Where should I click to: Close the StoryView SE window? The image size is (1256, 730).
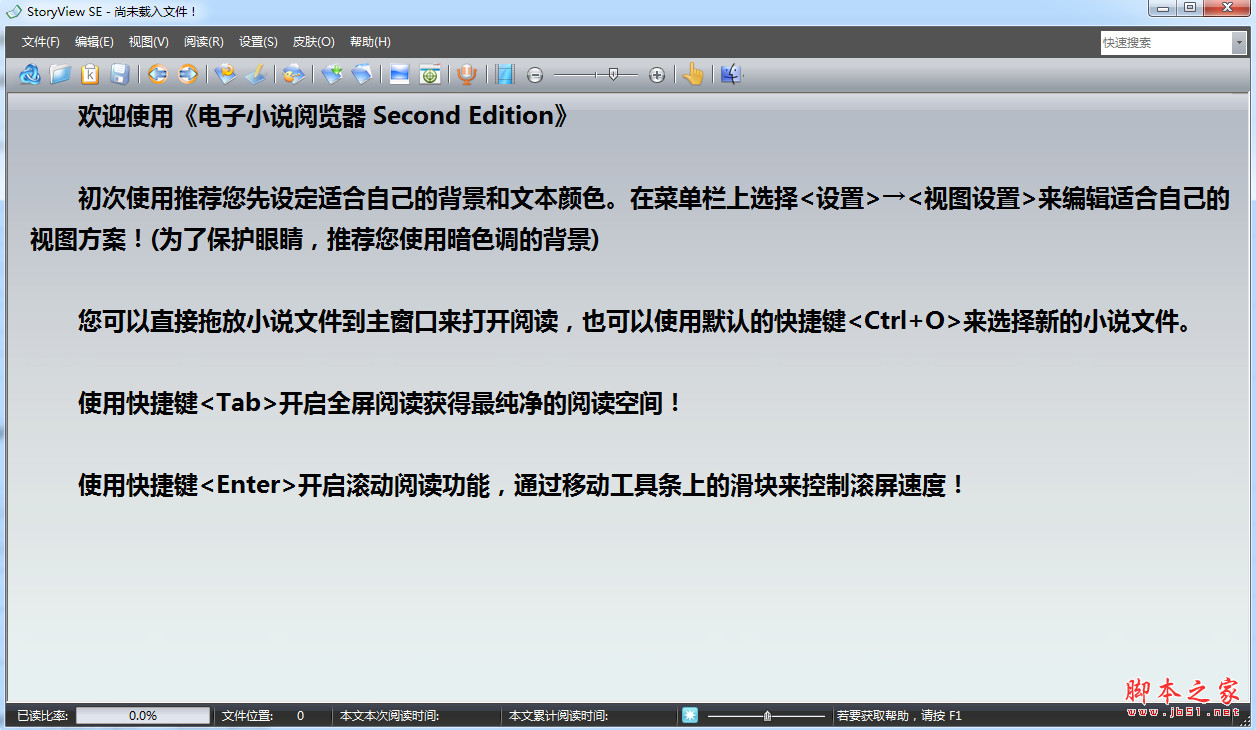[x=1227, y=8]
